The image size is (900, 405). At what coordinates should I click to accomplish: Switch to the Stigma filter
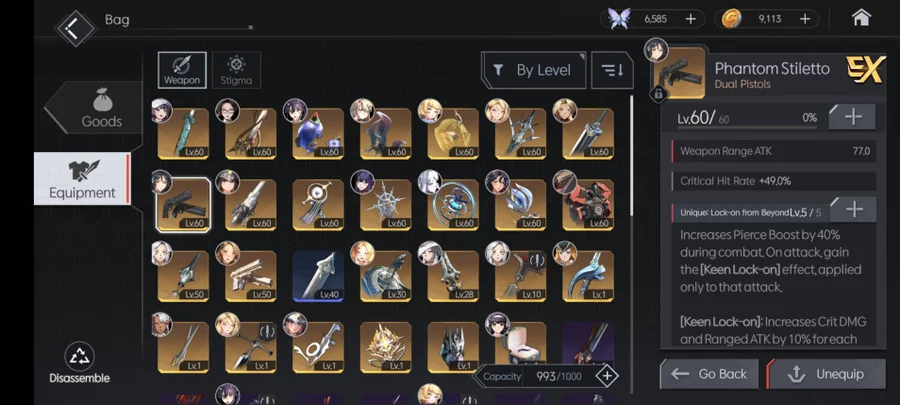(236, 71)
